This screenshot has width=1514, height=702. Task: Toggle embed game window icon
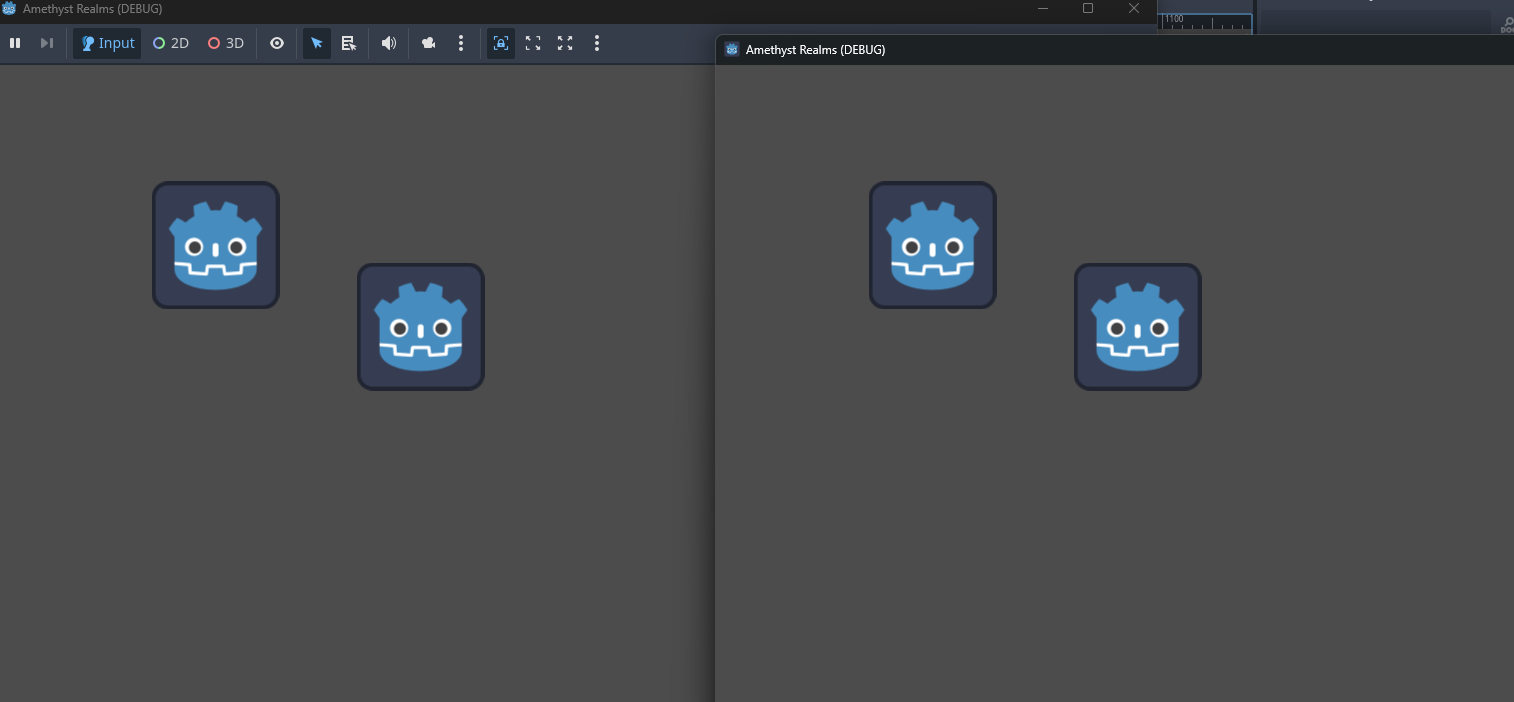pos(501,43)
